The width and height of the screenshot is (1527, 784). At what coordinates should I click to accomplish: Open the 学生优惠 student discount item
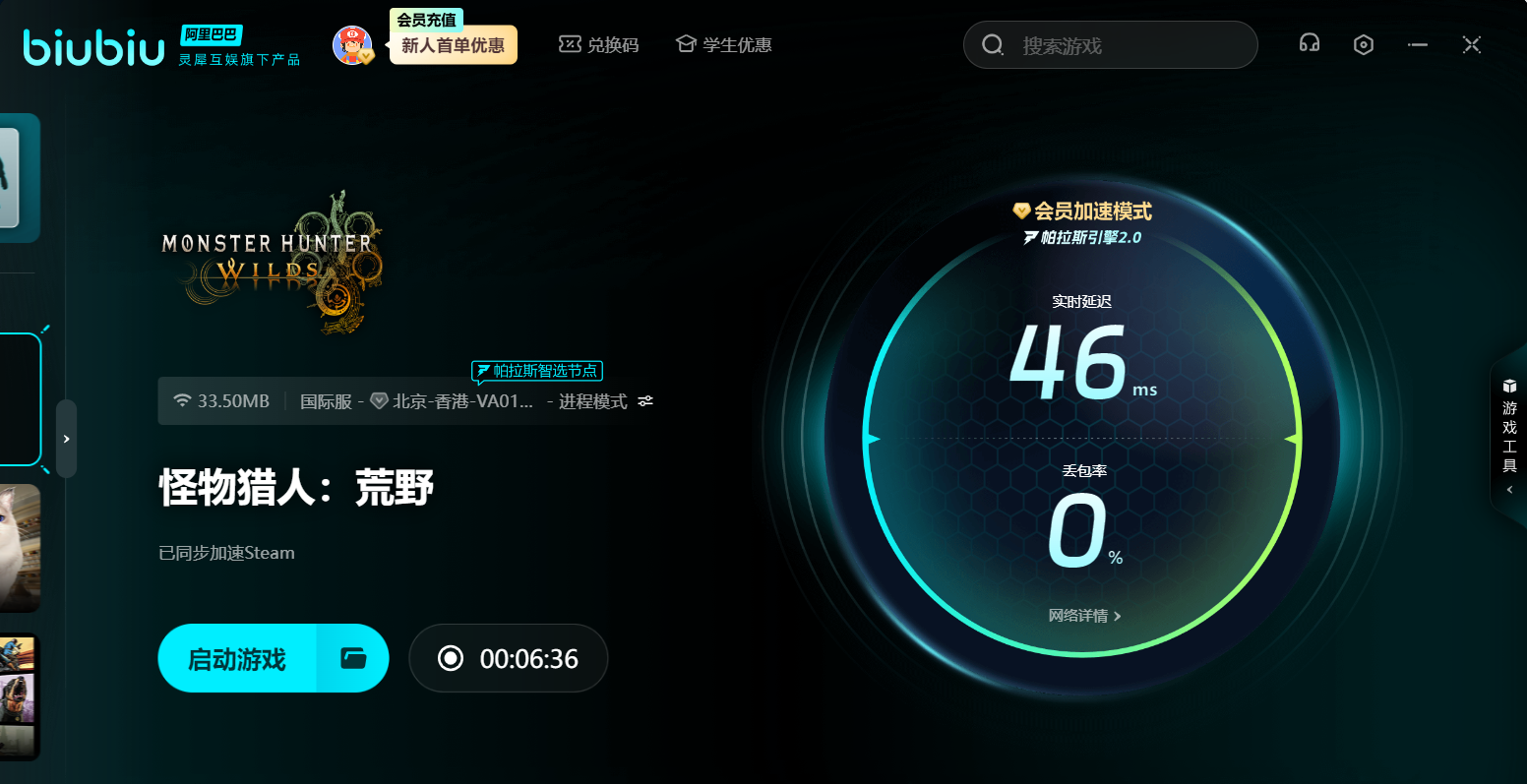[723, 45]
